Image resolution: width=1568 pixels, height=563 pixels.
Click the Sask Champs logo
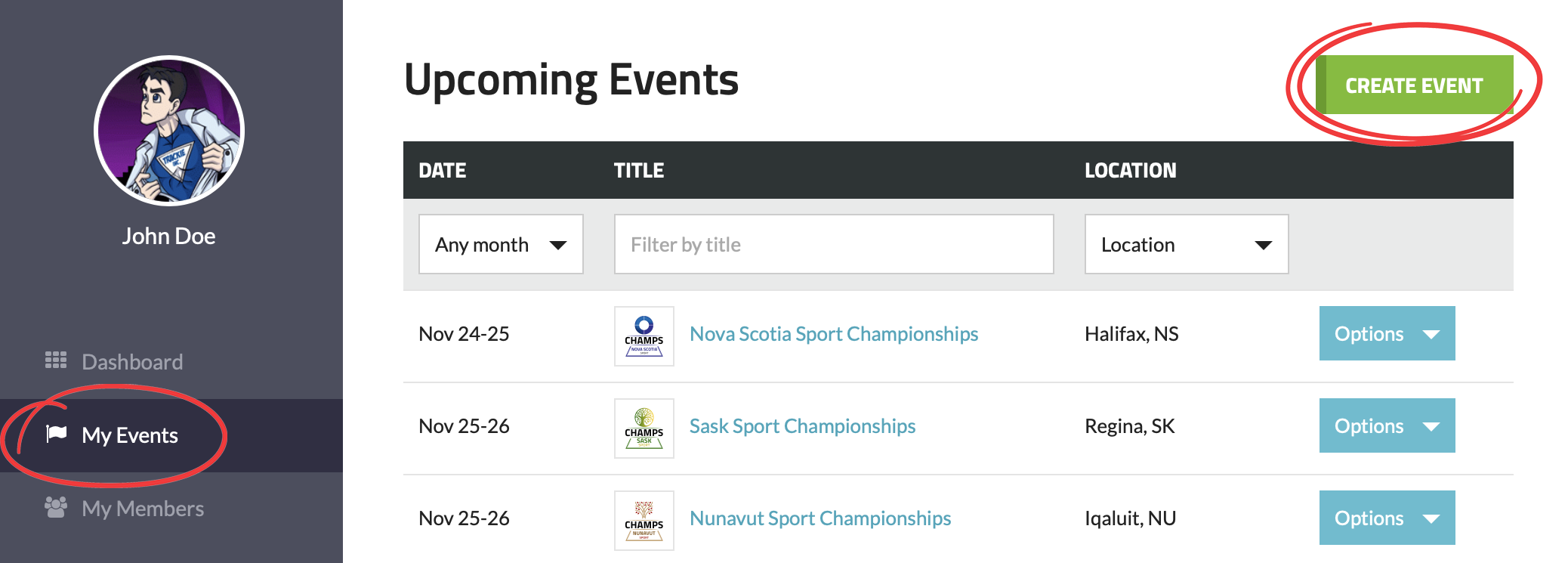[x=644, y=428]
